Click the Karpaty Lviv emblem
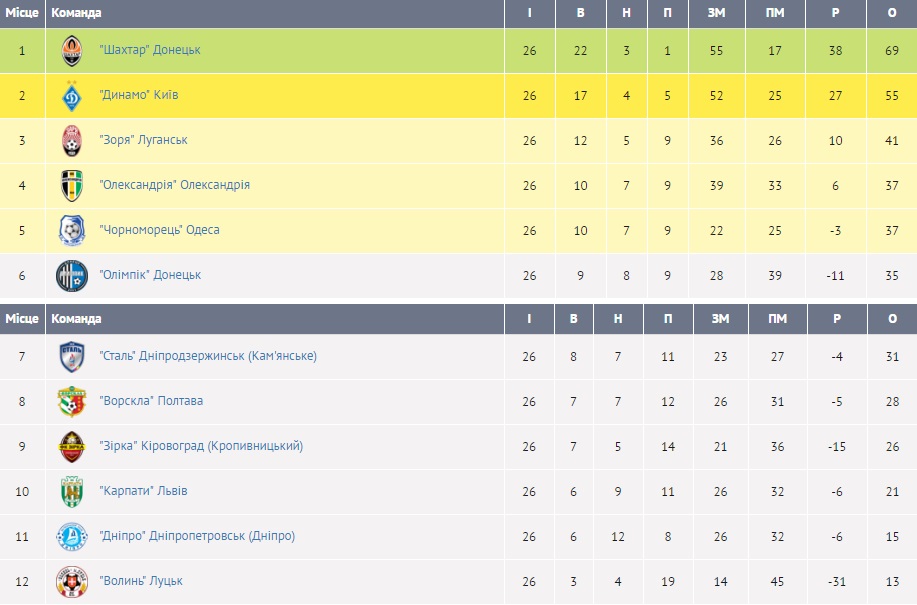This screenshot has width=917, height=605. 71,491
